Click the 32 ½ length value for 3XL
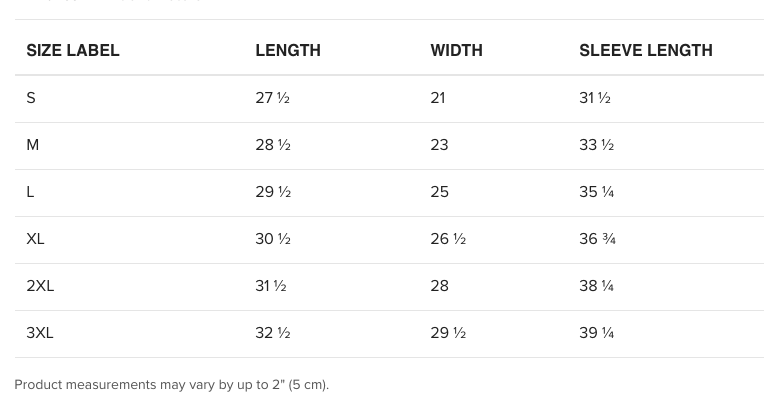Image resolution: width=764 pixels, height=405 pixels. (273, 333)
